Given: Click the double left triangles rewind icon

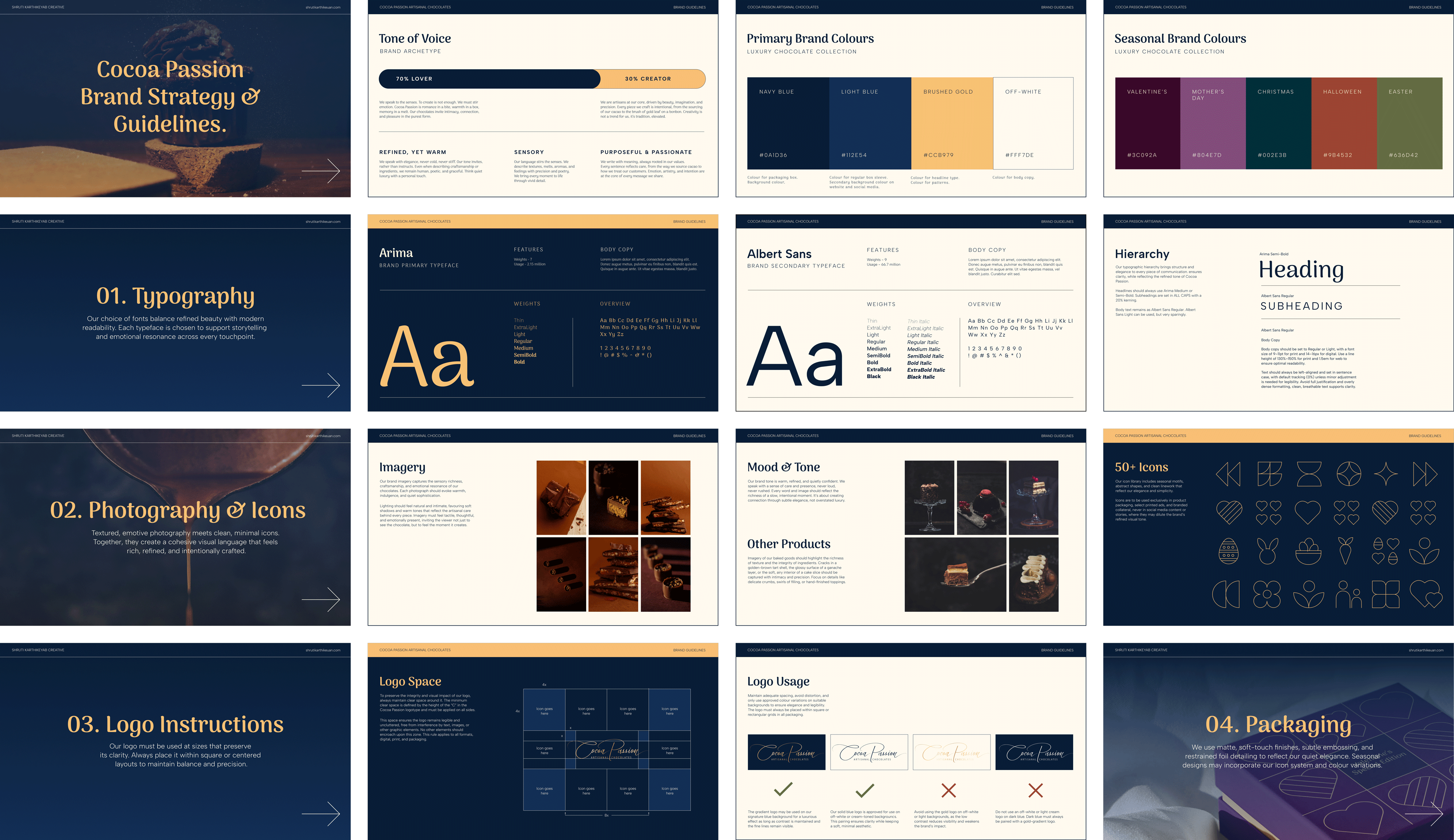Looking at the screenshot, I should point(1228,474).
